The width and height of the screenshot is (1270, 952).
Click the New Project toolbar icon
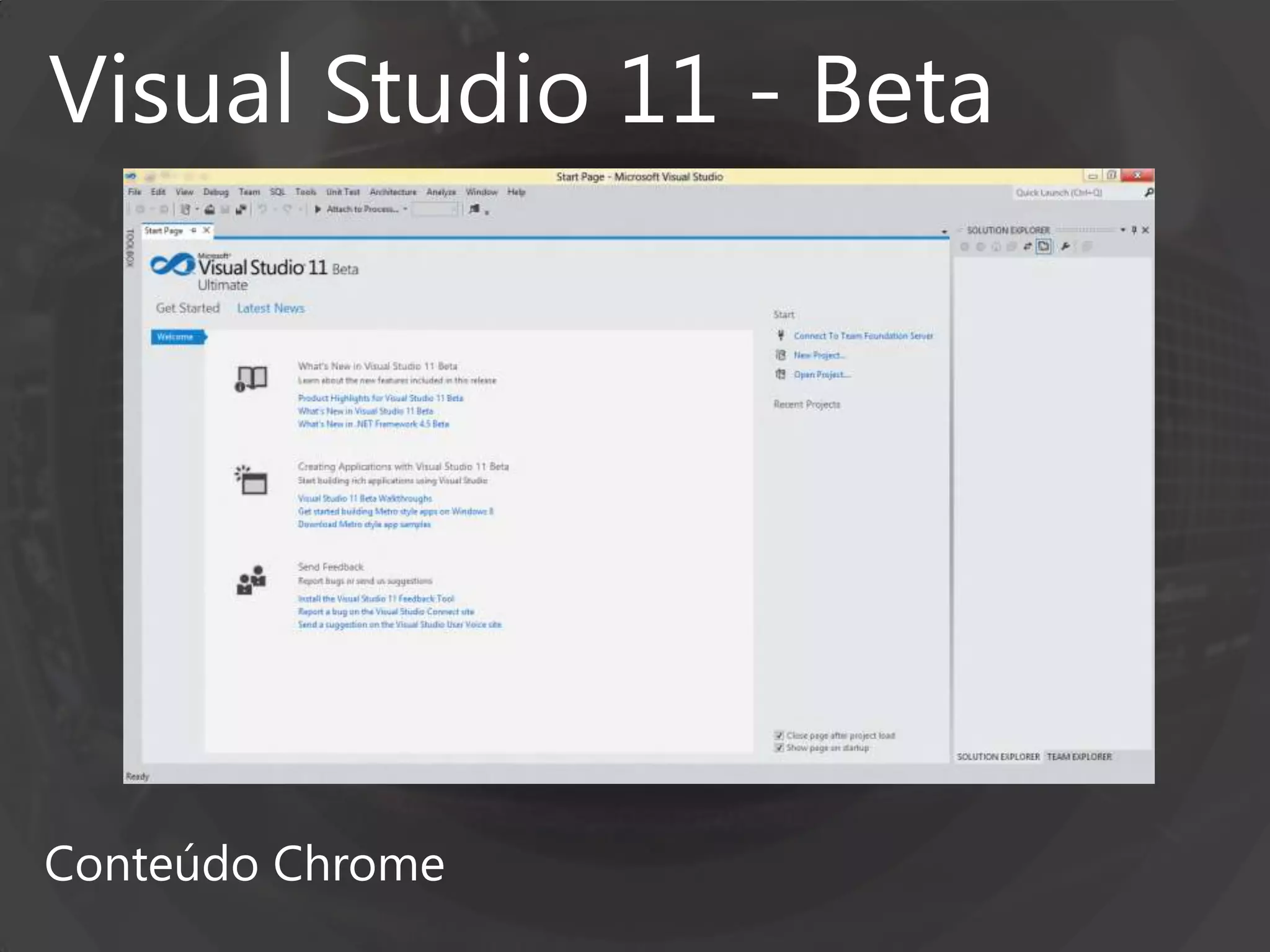point(185,209)
